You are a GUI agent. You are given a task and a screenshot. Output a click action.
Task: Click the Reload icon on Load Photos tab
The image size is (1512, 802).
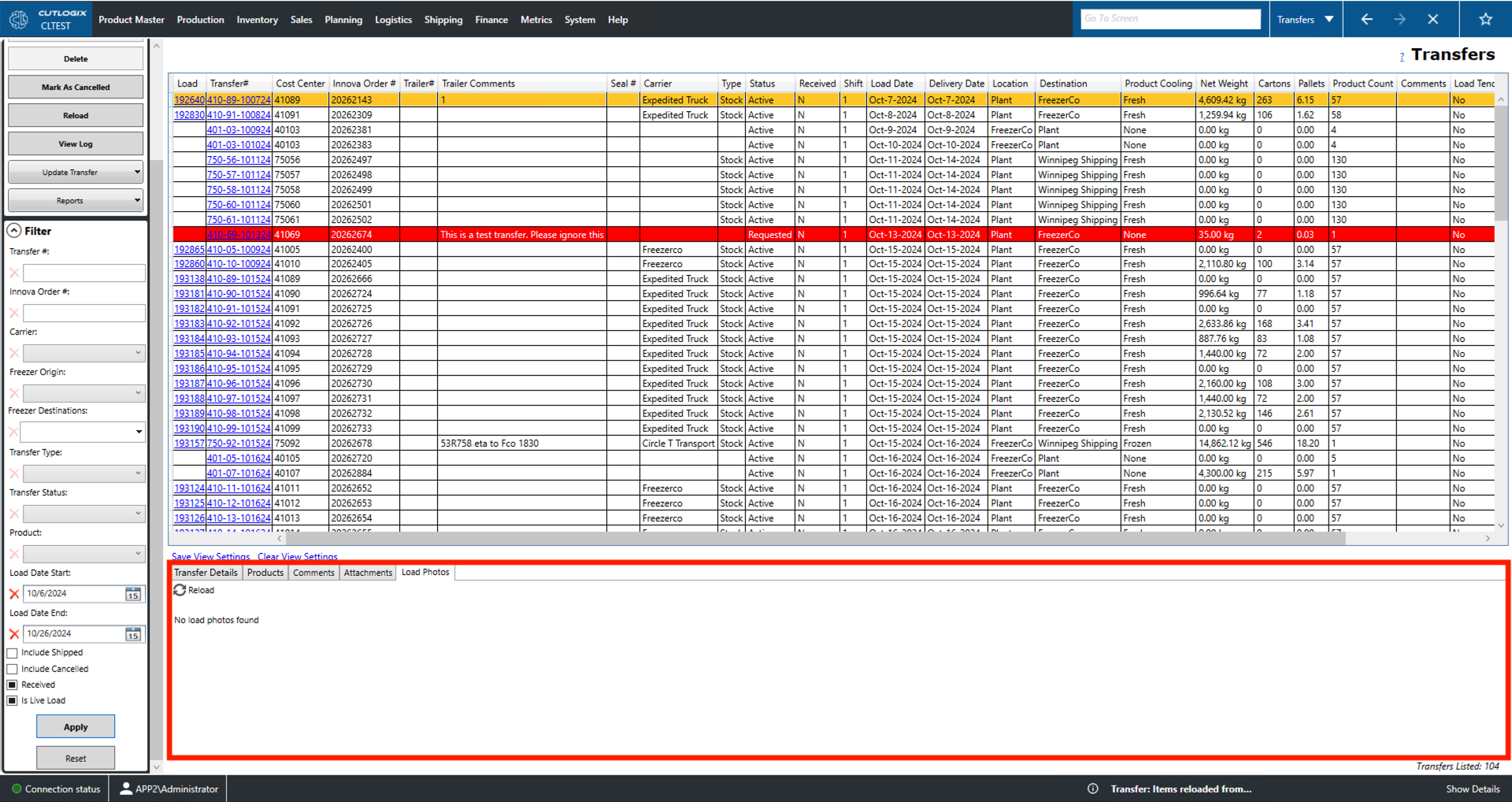pos(180,590)
